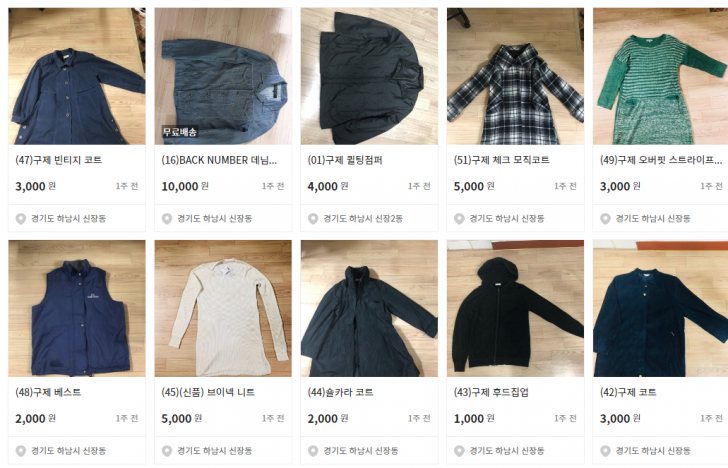Viewport: 728px width, 468px height.
Task: Open the (43)구제 후드집업 title link
Action: click(x=491, y=392)
